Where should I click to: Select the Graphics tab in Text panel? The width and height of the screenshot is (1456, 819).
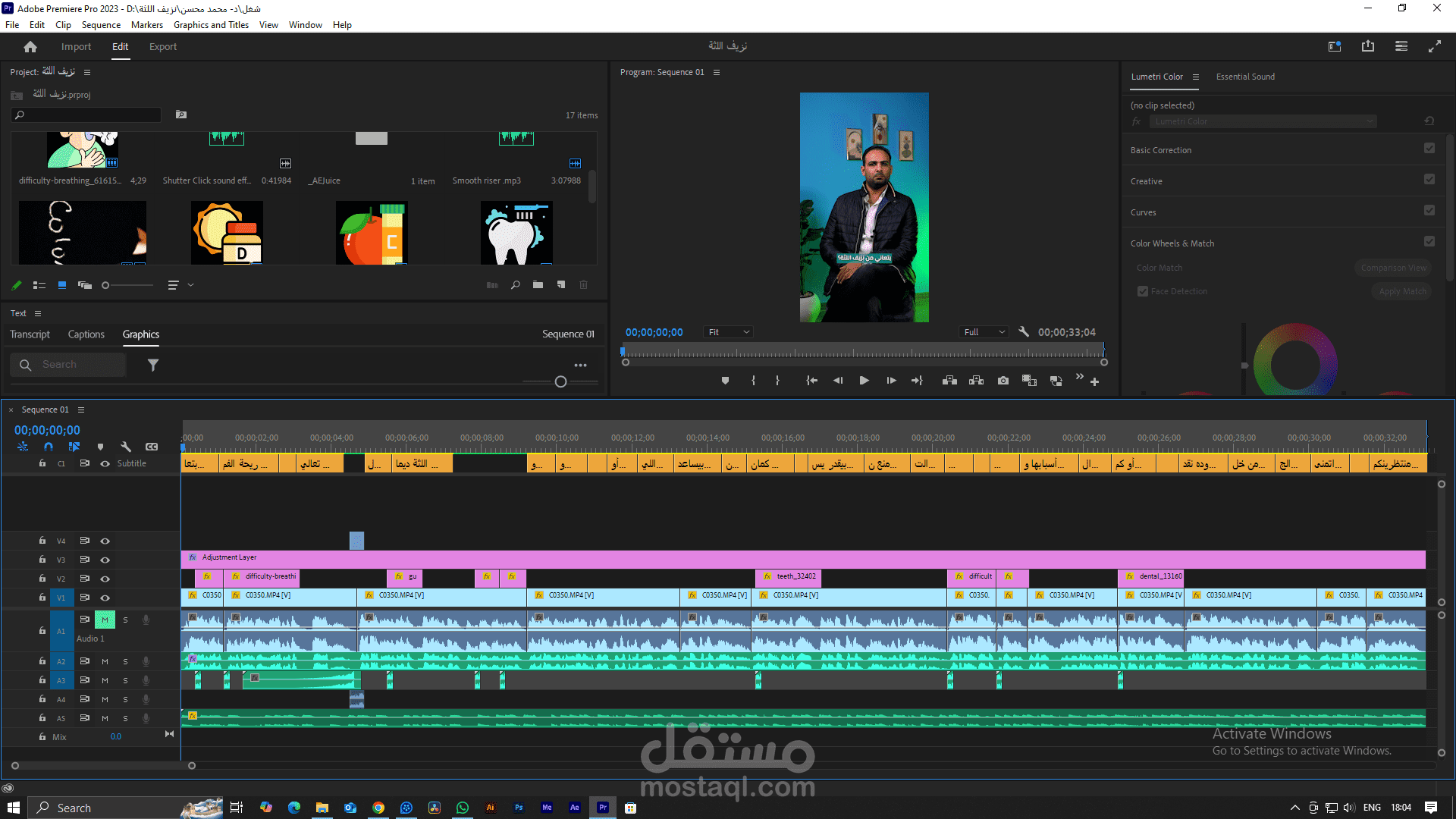[x=140, y=334]
